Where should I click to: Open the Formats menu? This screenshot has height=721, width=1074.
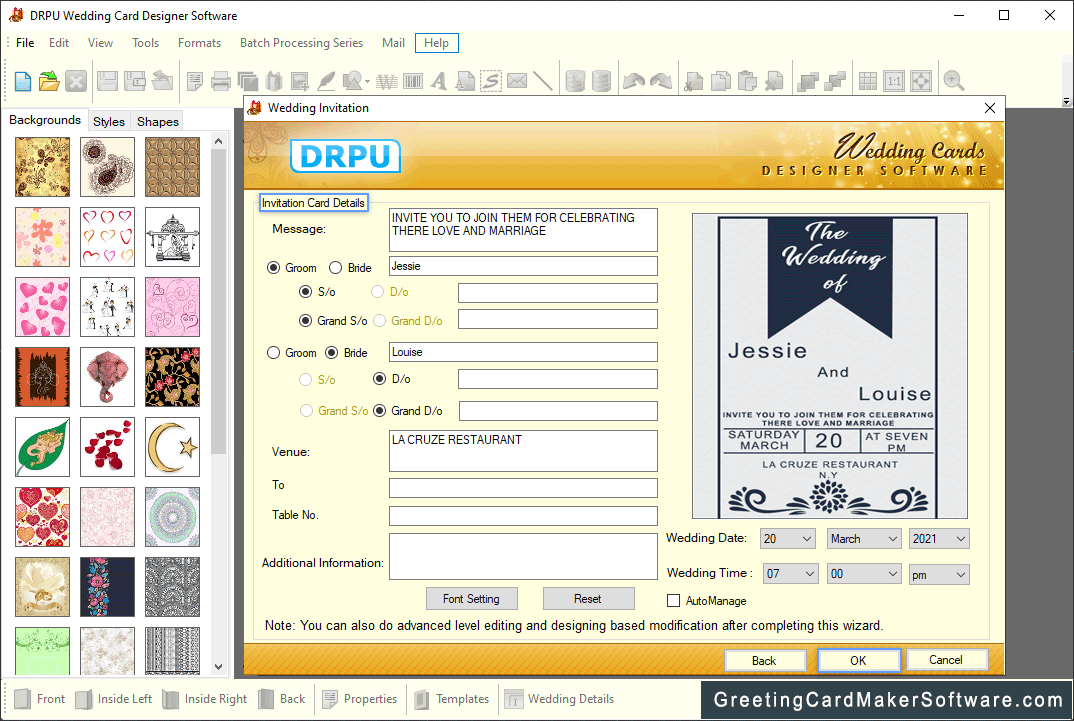(x=199, y=42)
